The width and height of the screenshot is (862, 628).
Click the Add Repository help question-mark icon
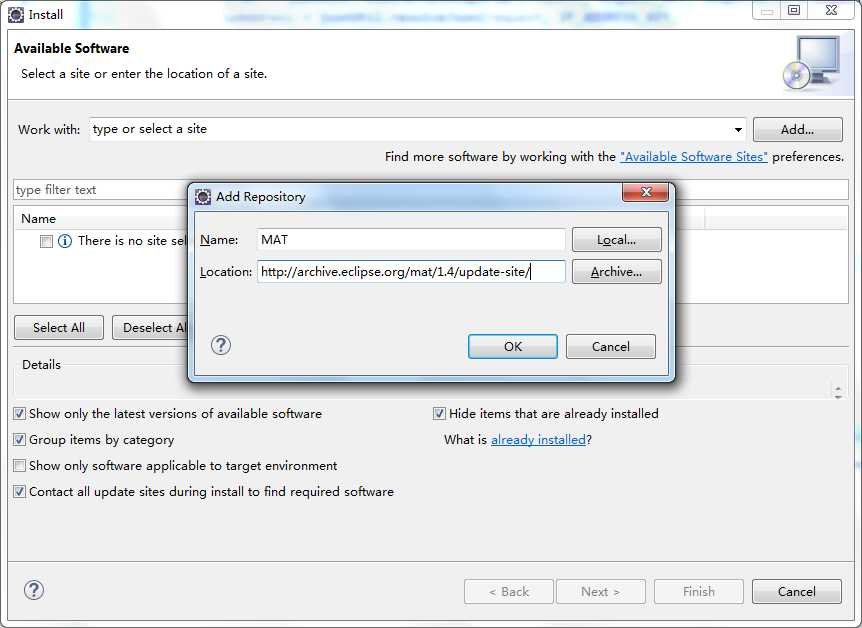(220, 345)
